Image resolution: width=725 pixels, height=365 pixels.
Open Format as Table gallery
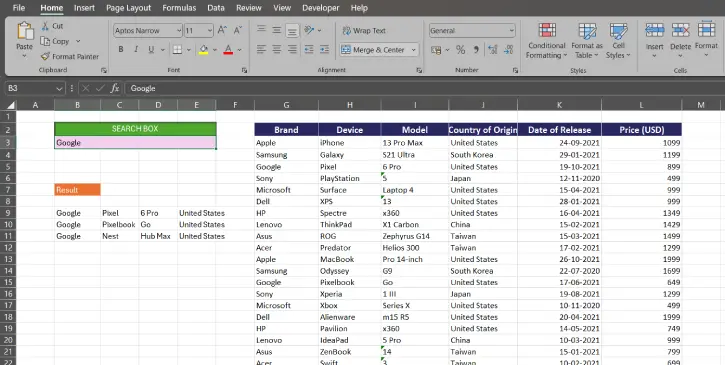coord(587,40)
